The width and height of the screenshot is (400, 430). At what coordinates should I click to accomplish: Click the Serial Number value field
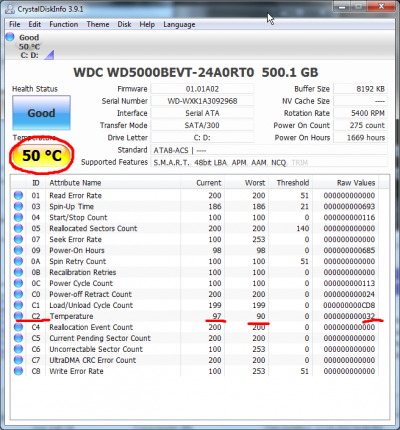pos(202,101)
